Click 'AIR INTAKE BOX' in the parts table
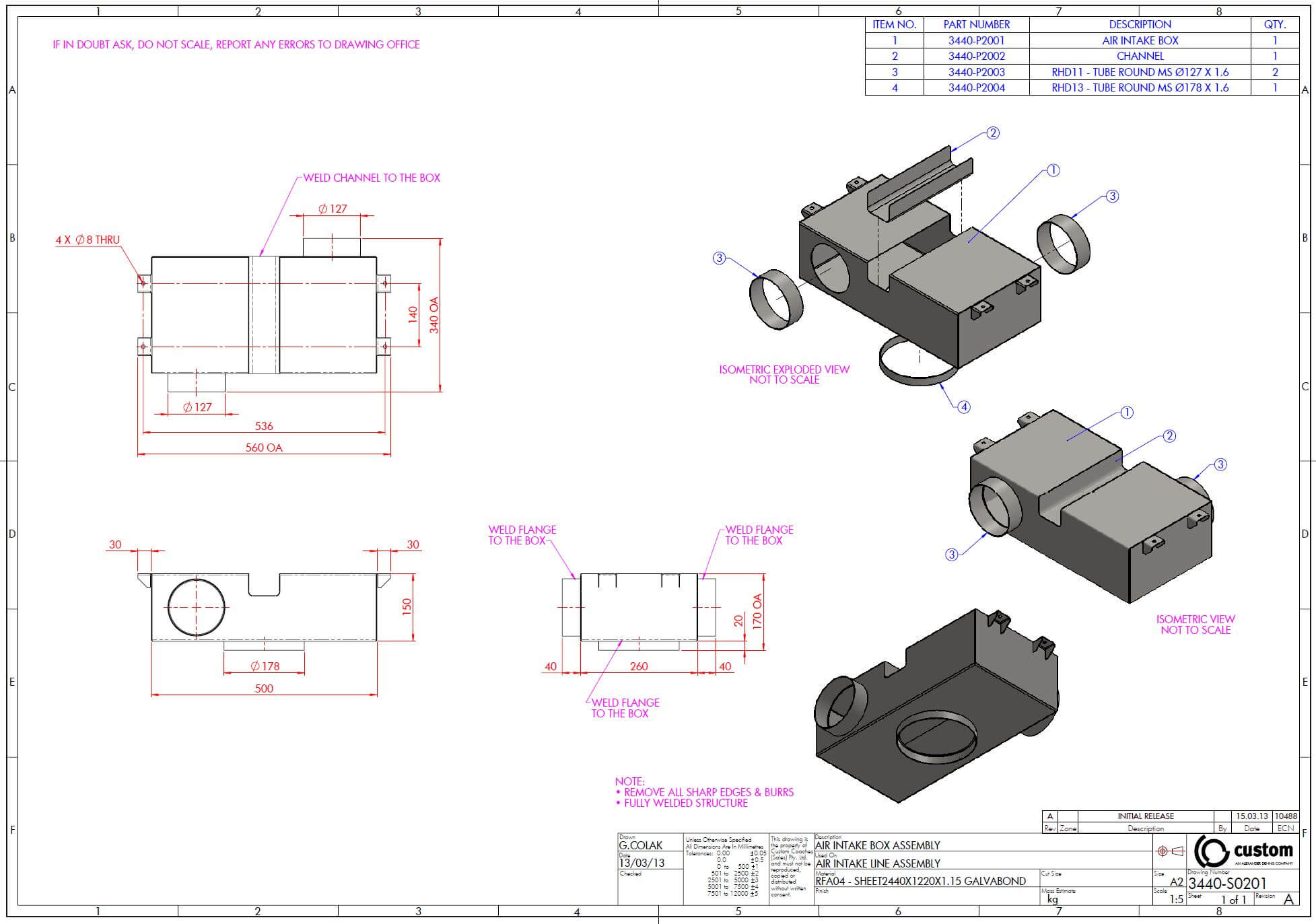The width and height of the screenshot is (1316, 924). pyautogui.click(x=1140, y=40)
